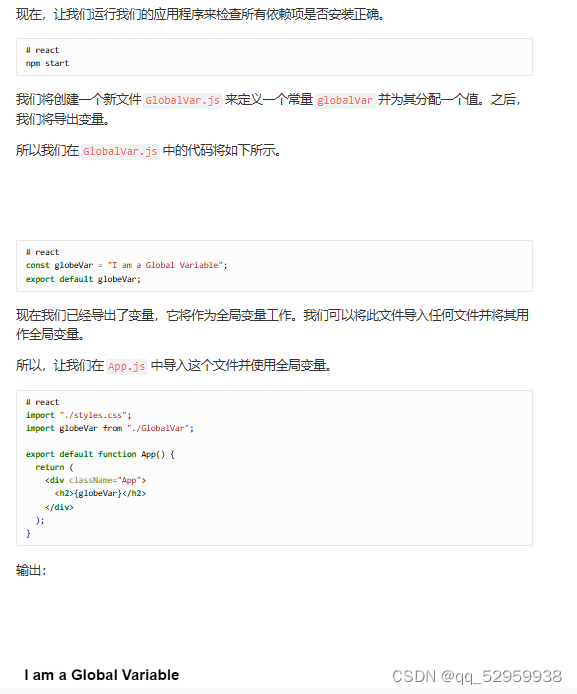Click '# react' comment in the App.js code block
Screen dimensions: 577x694
42,402
